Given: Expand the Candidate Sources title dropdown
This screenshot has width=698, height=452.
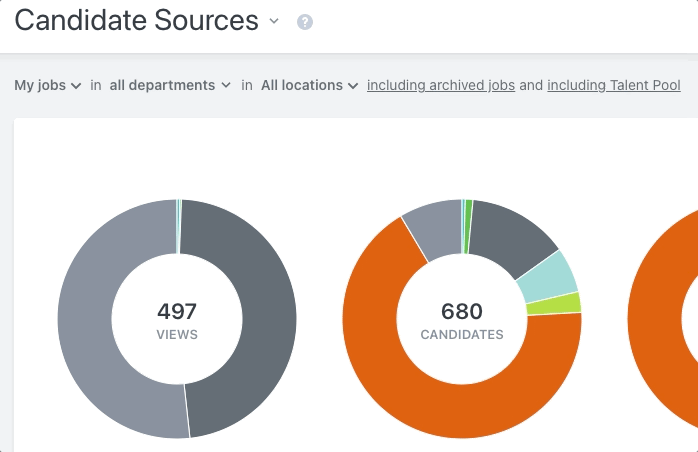Looking at the screenshot, I should point(274,21).
